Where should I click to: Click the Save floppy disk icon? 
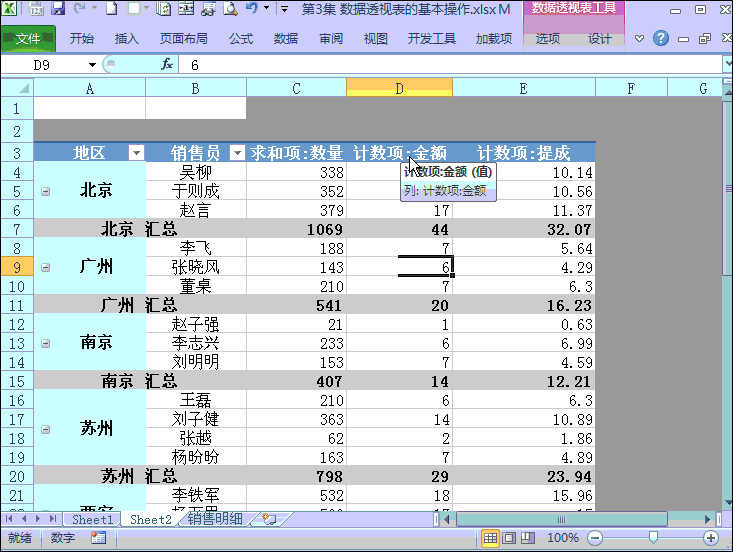point(57,8)
